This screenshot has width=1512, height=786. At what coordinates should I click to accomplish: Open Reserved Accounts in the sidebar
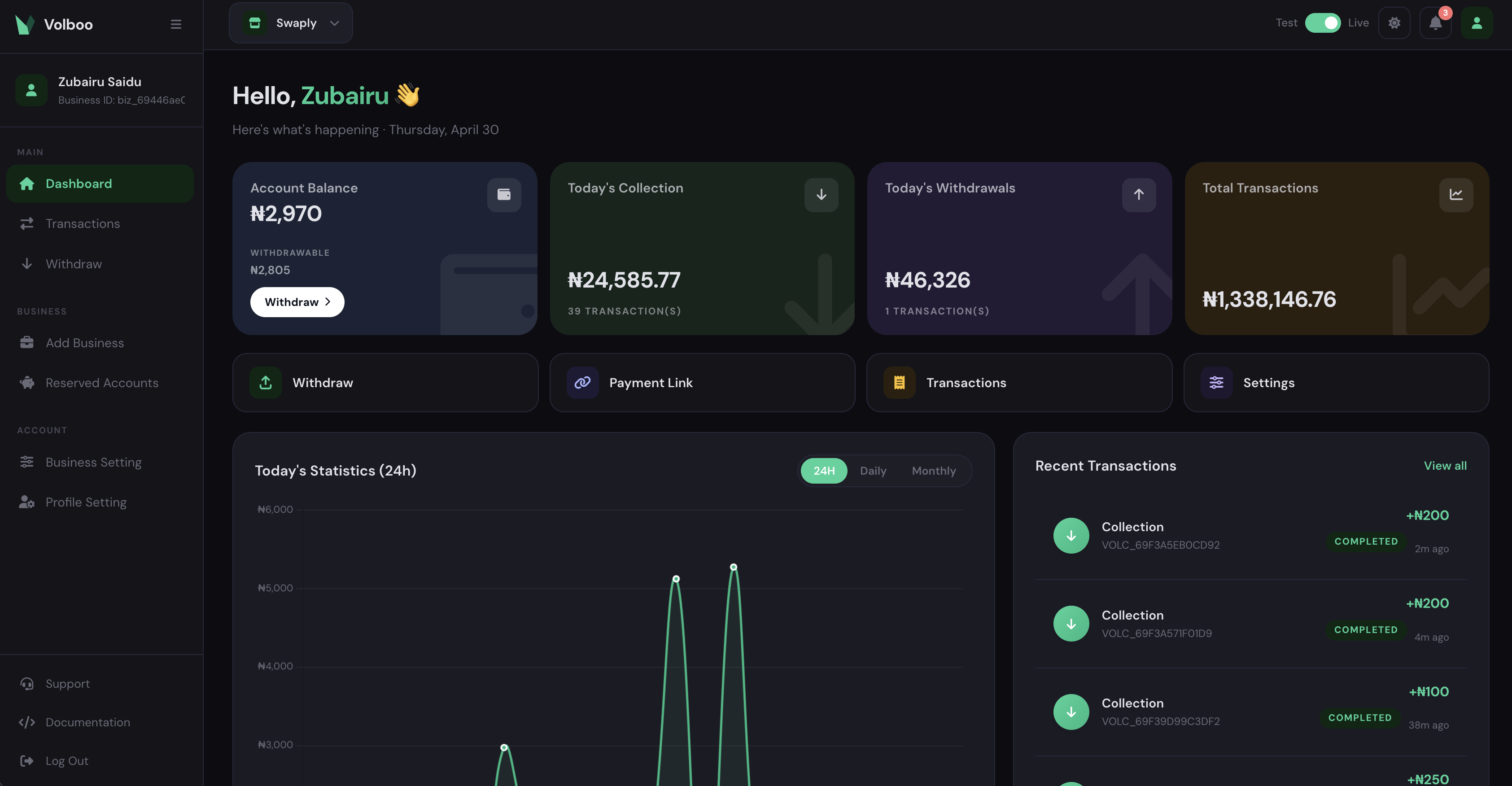(x=100, y=383)
